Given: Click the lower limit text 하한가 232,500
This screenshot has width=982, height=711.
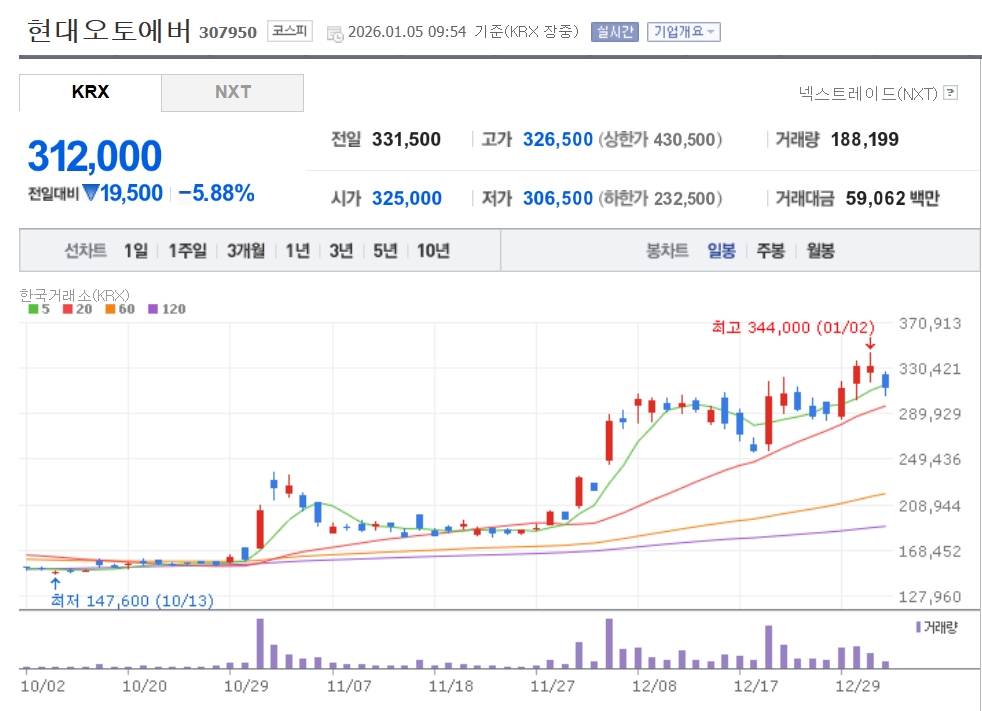Looking at the screenshot, I should (x=660, y=198).
